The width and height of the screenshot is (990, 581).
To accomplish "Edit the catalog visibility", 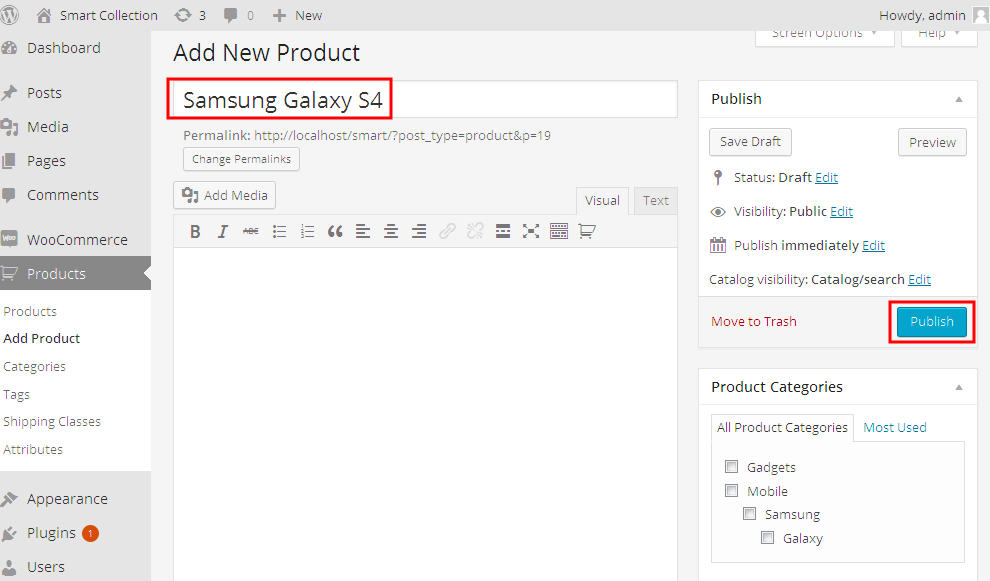I will [919, 280].
